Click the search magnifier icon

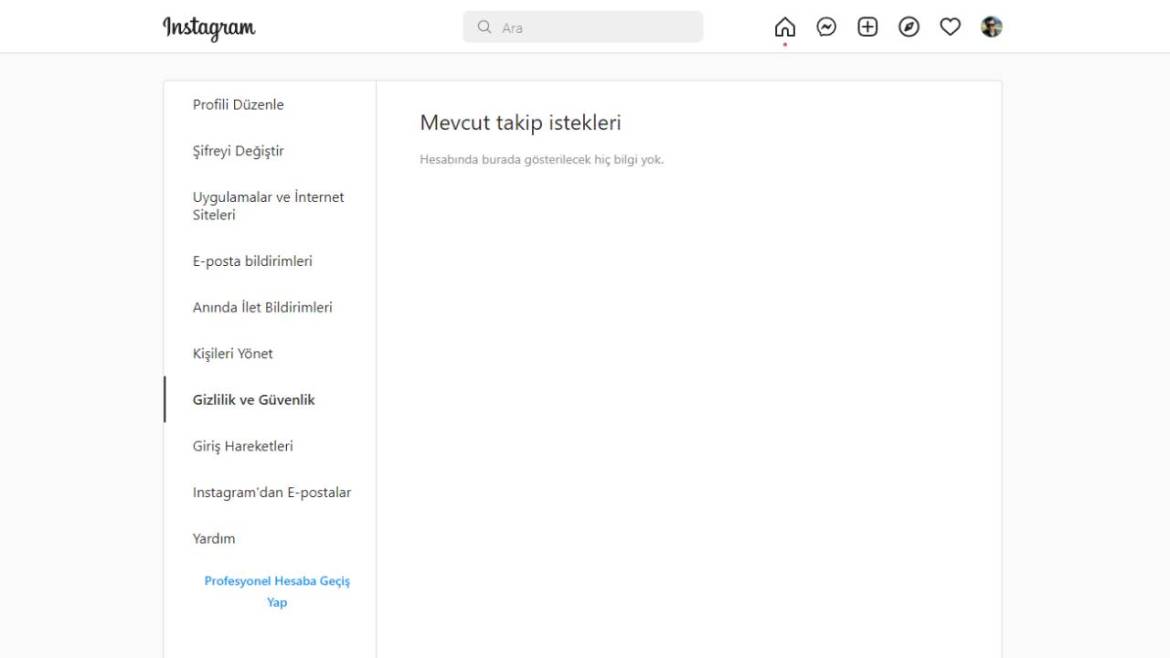point(484,27)
